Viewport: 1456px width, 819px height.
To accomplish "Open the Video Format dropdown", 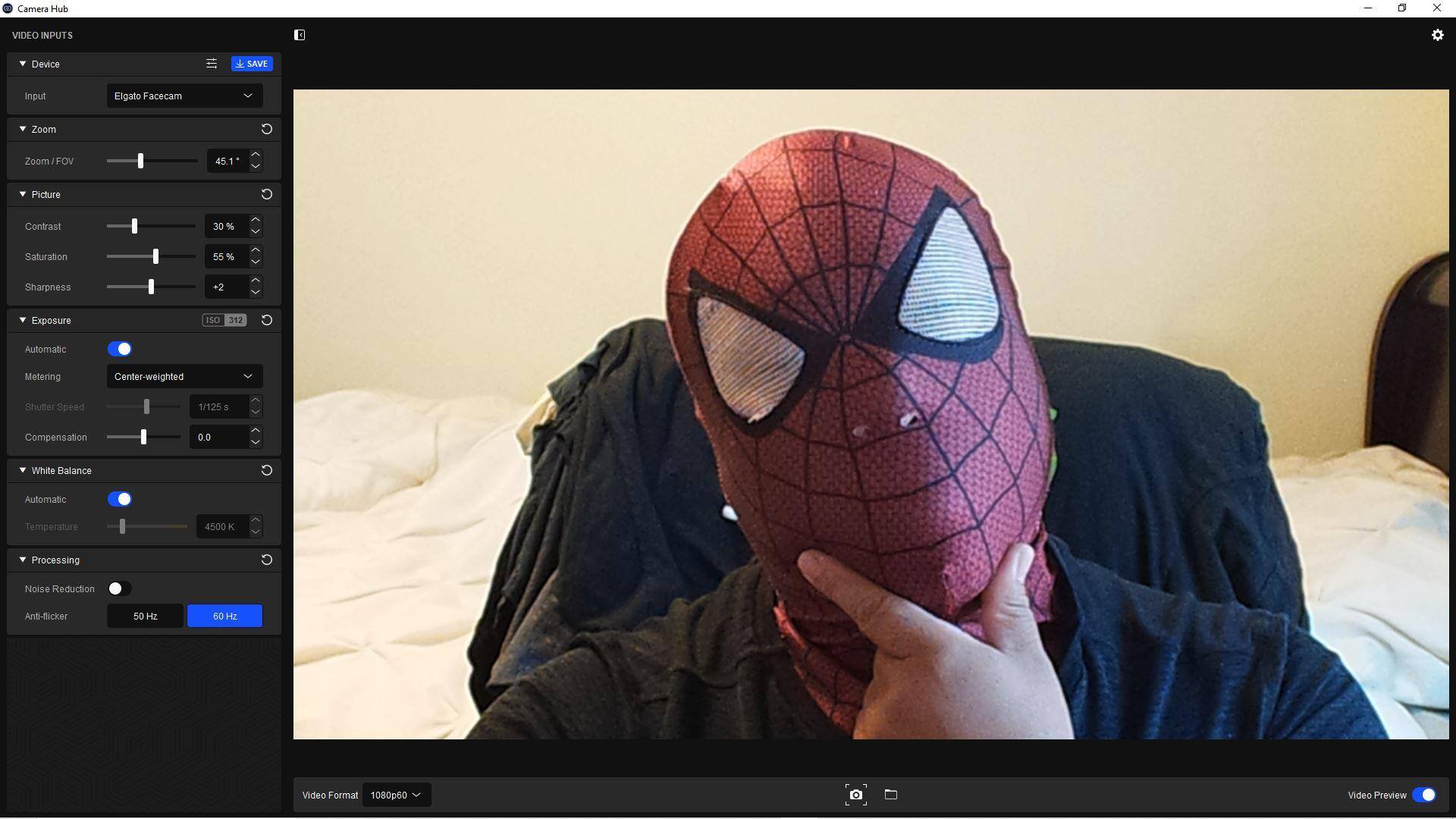I will pyautogui.click(x=396, y=795).
